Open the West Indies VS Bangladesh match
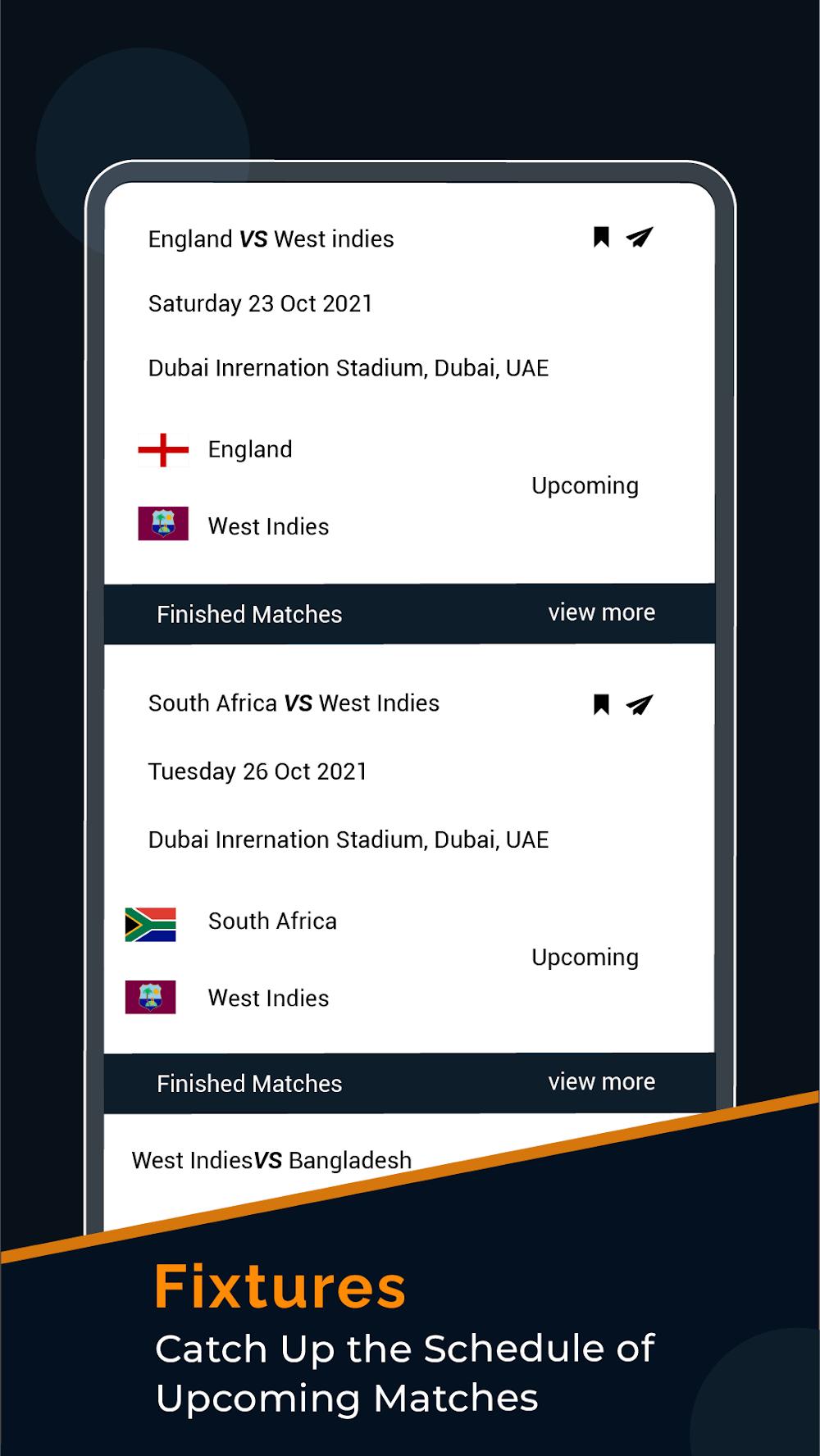The width and height of the screenshot is (820, 1456). tap(271, 1161)
